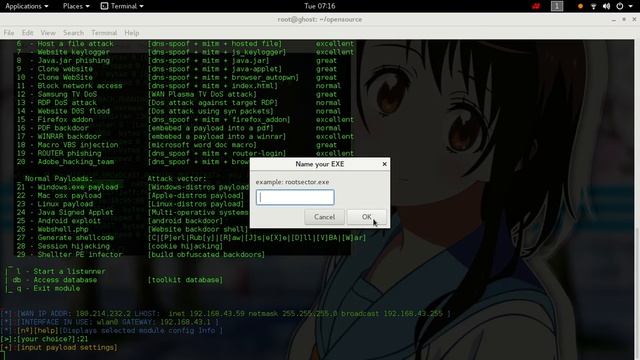The width and height of the screenshot is (640, 360).
Task: Focus the EXE name text field
Action: pos(295,197)
